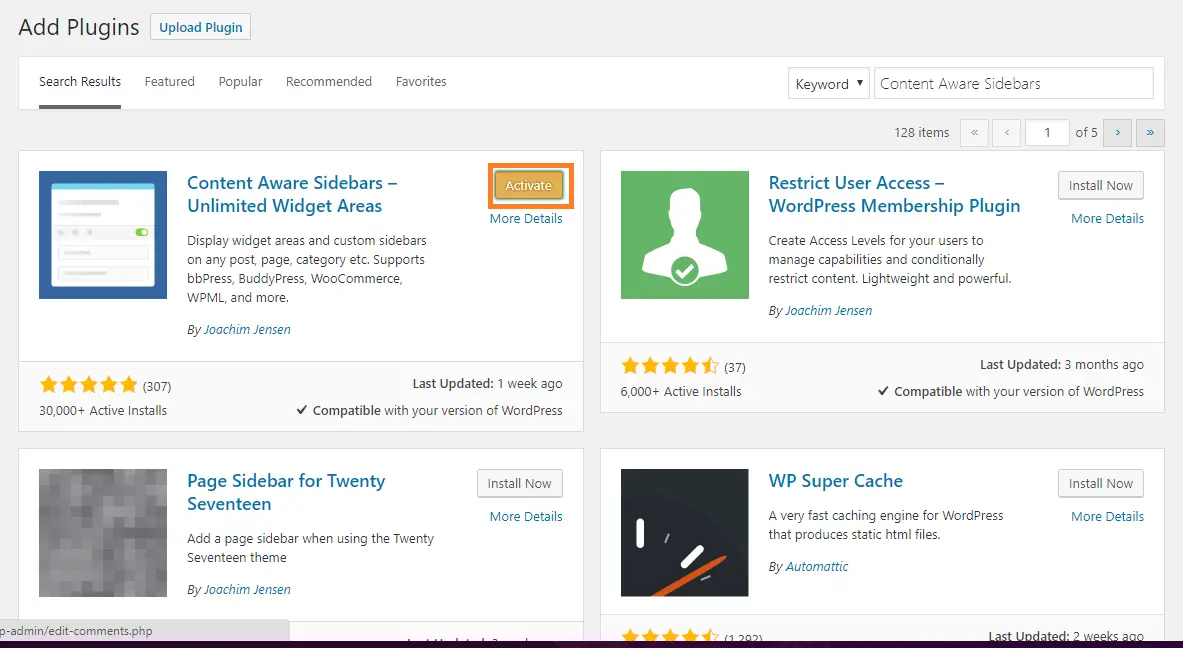
Task: Open the Favorites tab
Action: click(421, 81)
